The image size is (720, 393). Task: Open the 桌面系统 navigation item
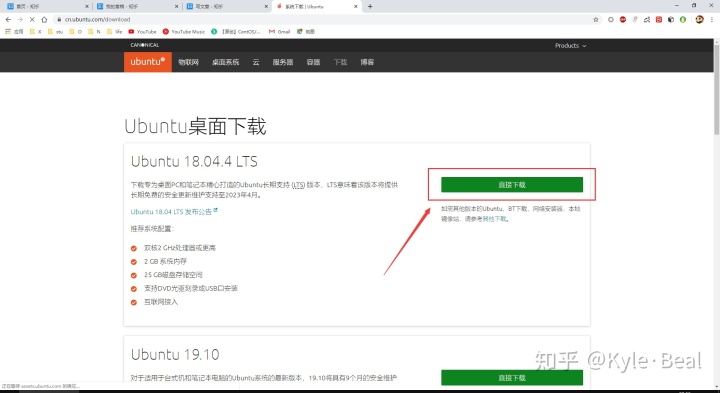click(225, 62)
